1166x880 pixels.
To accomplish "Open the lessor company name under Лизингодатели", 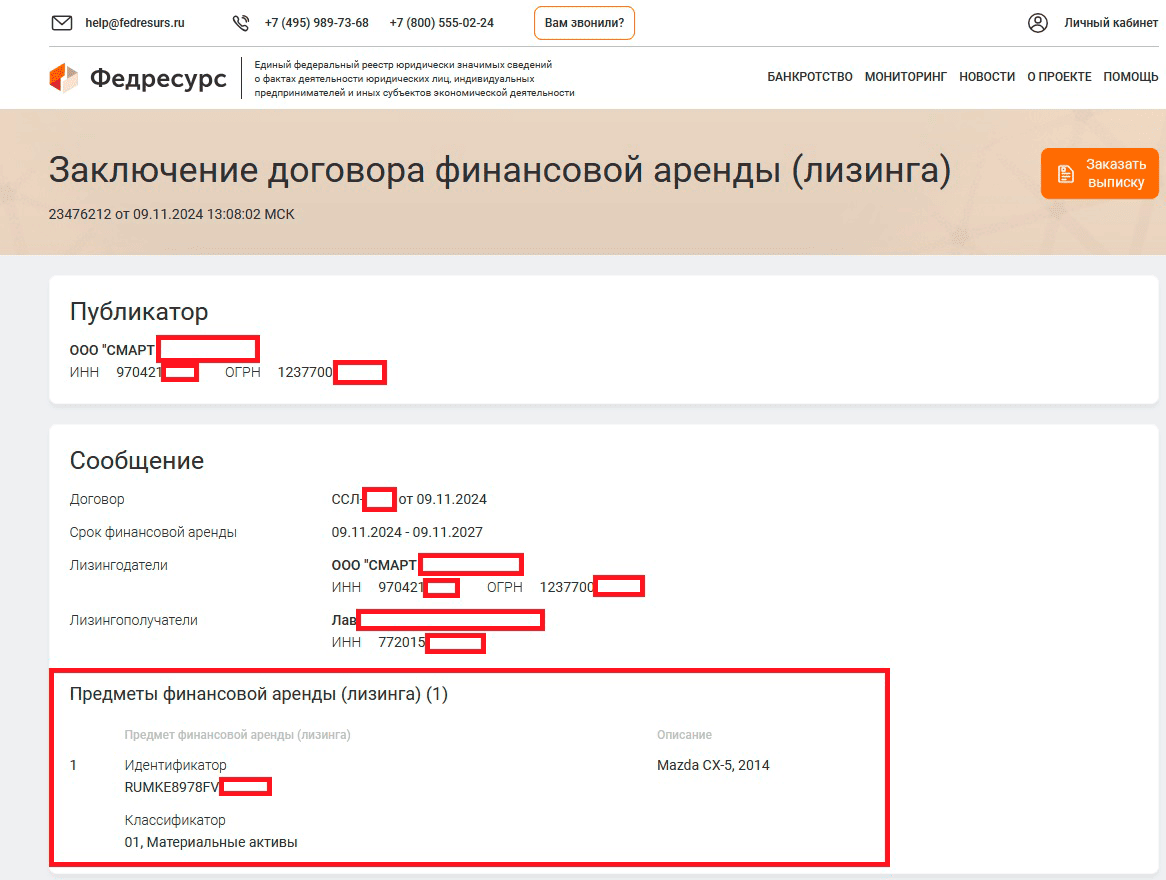I will [x=374, y=565].
